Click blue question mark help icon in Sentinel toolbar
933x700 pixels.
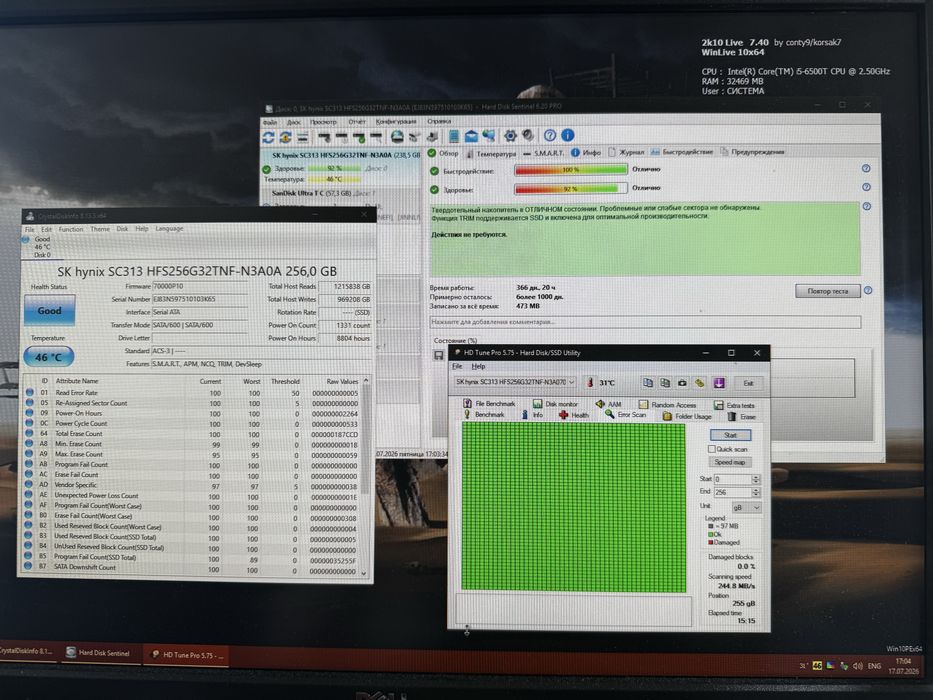point(550,136)
